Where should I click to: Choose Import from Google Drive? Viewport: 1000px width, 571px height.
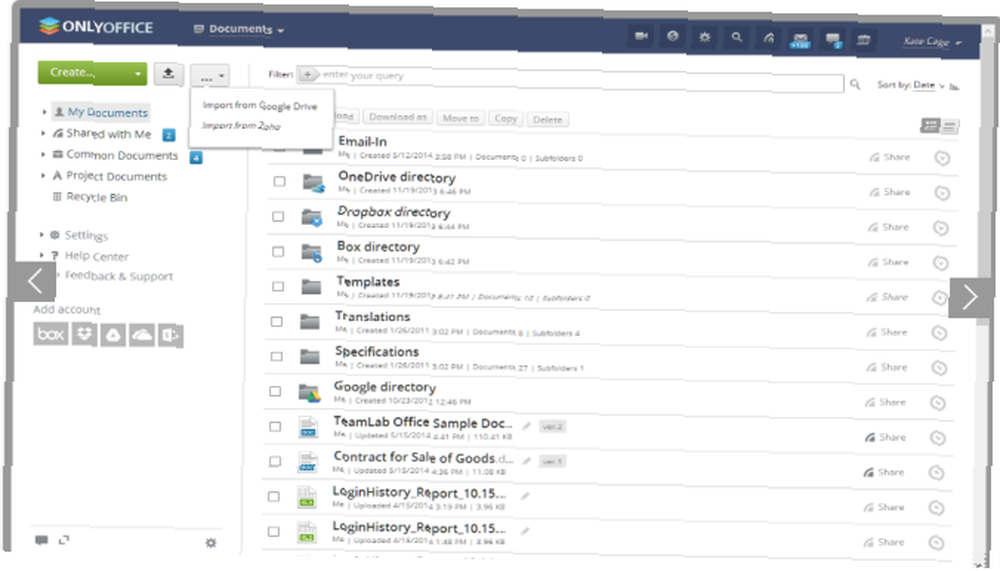pyautogui.click(x=260, y=105)
